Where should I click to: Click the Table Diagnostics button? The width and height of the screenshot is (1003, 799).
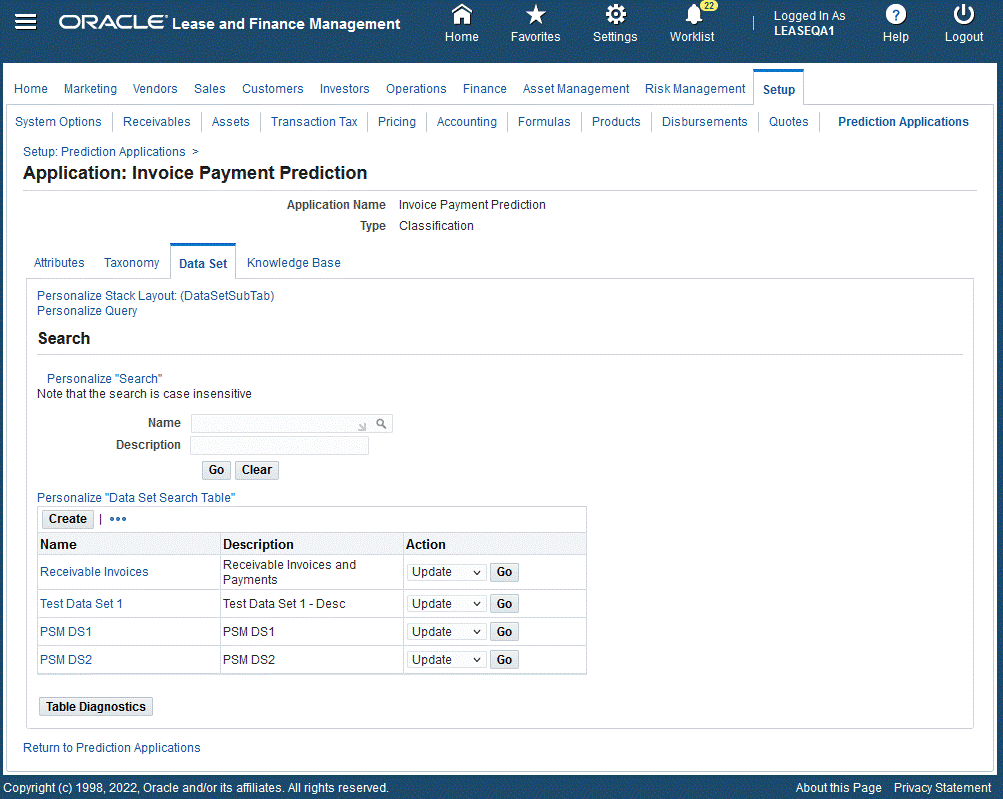96,707
